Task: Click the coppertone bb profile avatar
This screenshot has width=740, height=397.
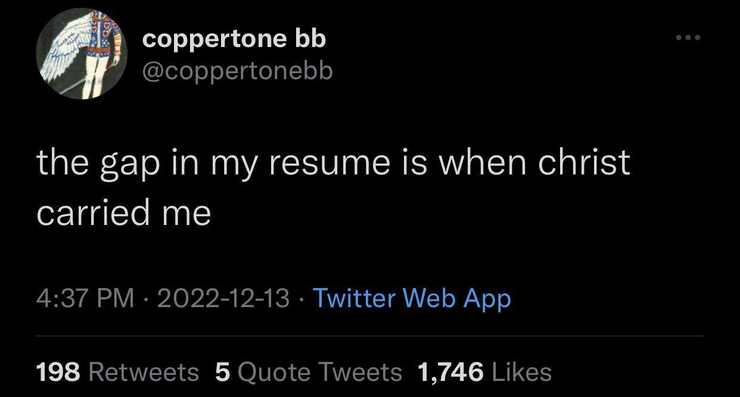Action: click(81, 53)
